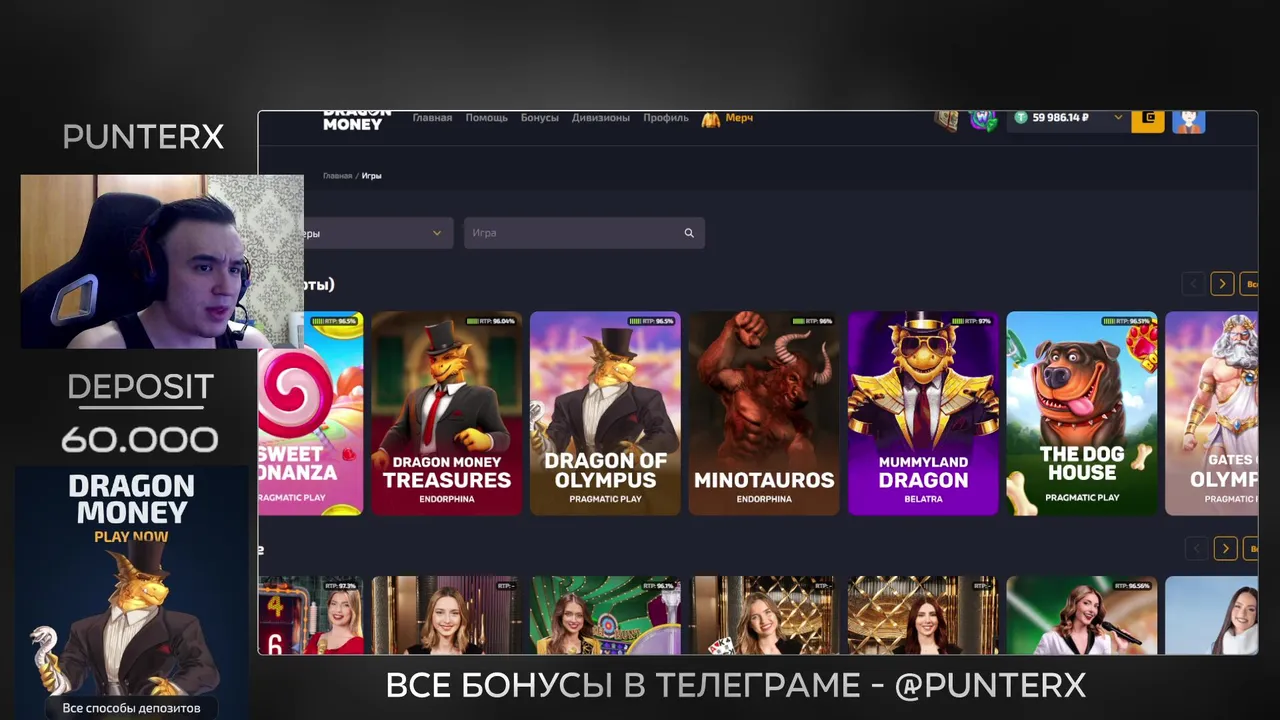Open the Дивизионы menu item
This screenshot has height=720, width=1280.
(x=601, y=118)
